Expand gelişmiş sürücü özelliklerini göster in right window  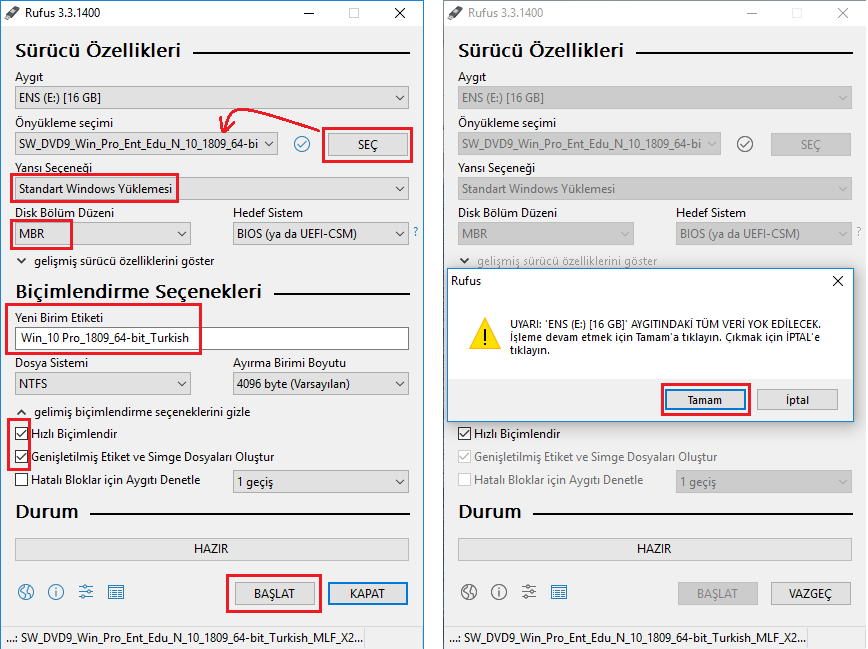pyautogui.click(x=559, y=261)
